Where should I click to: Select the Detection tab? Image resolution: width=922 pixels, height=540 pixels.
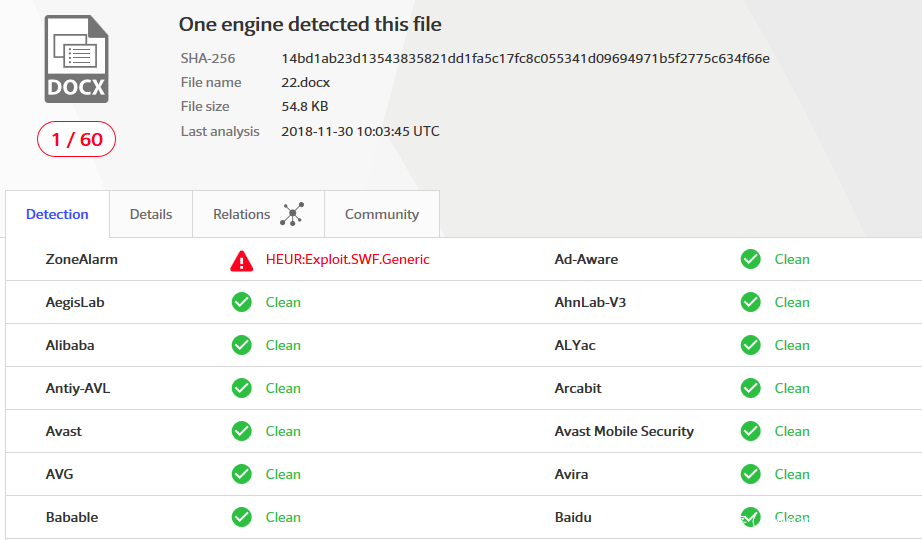coord(57,214)
